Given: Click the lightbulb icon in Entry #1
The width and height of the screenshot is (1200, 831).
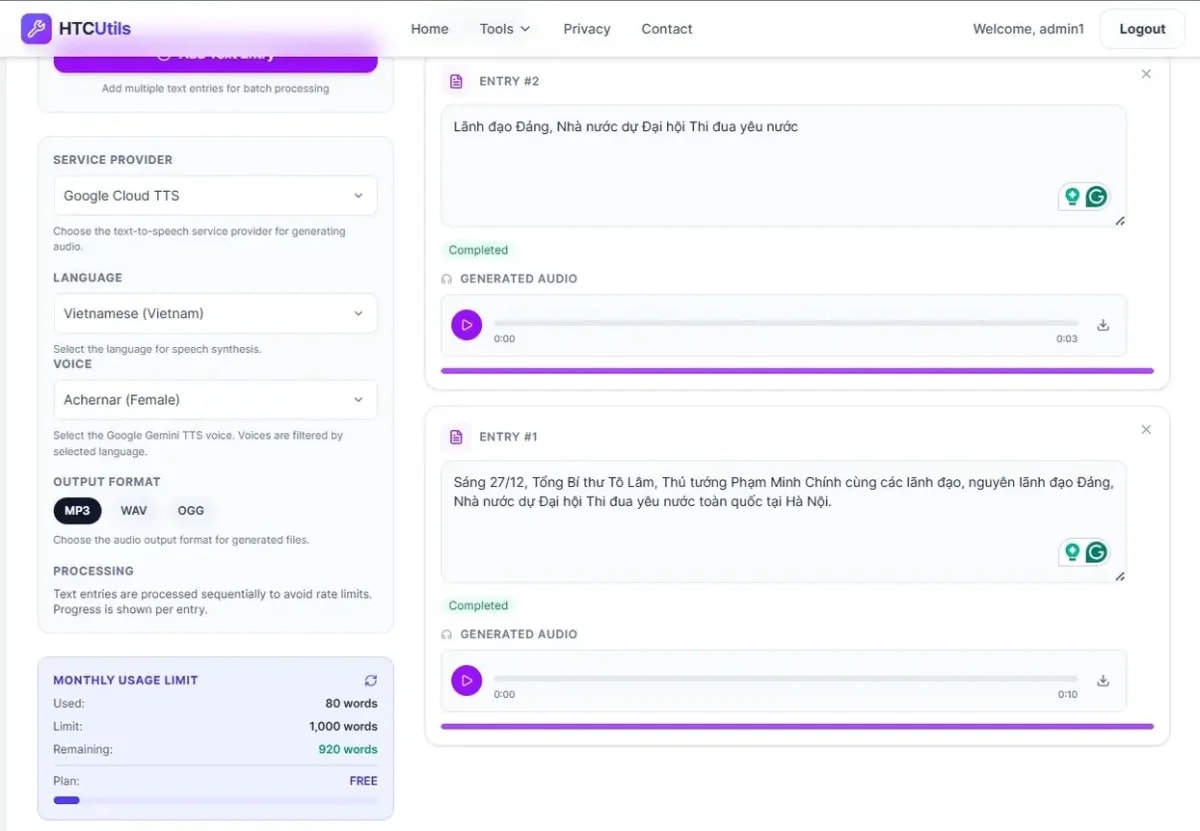Looking at the screenshot, I should [1072, 552].
